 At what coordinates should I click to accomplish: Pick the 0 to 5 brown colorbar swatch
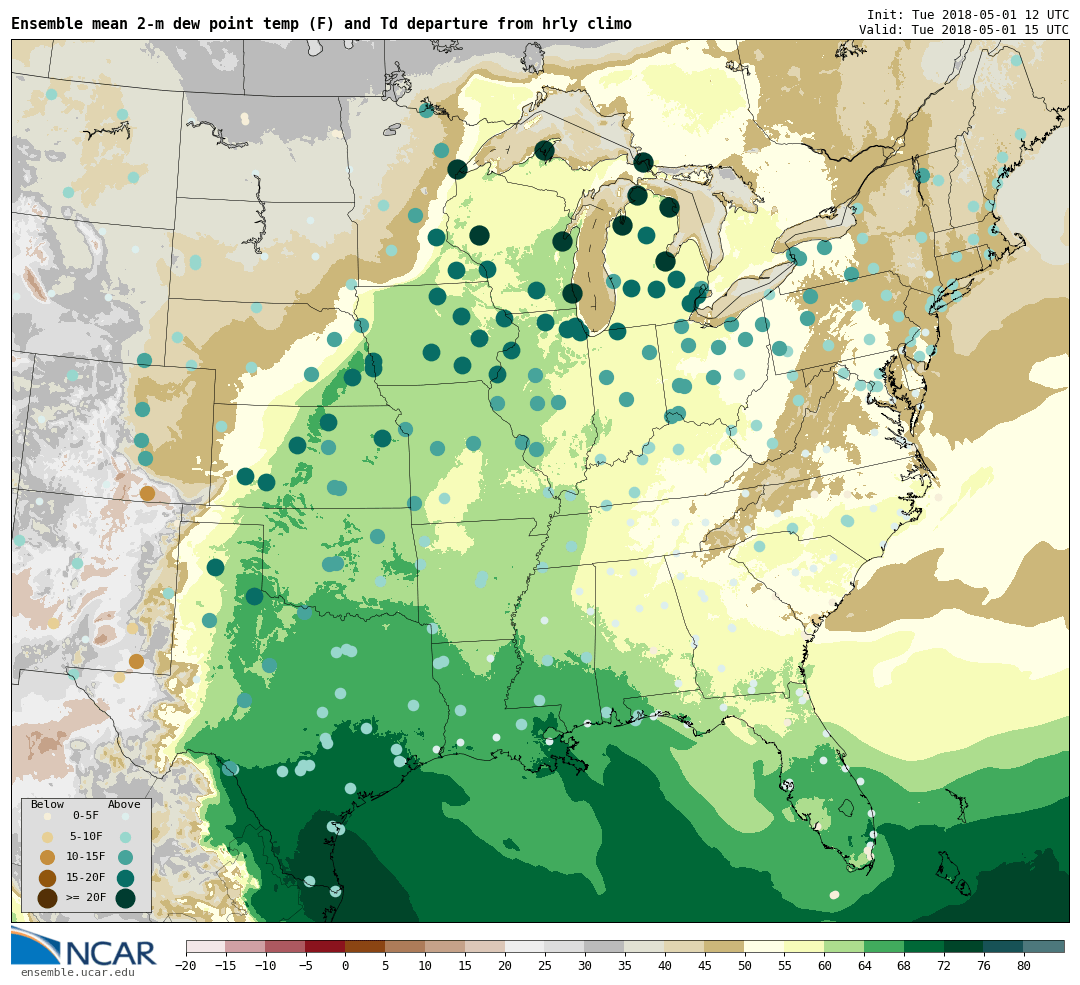[366, 946]
